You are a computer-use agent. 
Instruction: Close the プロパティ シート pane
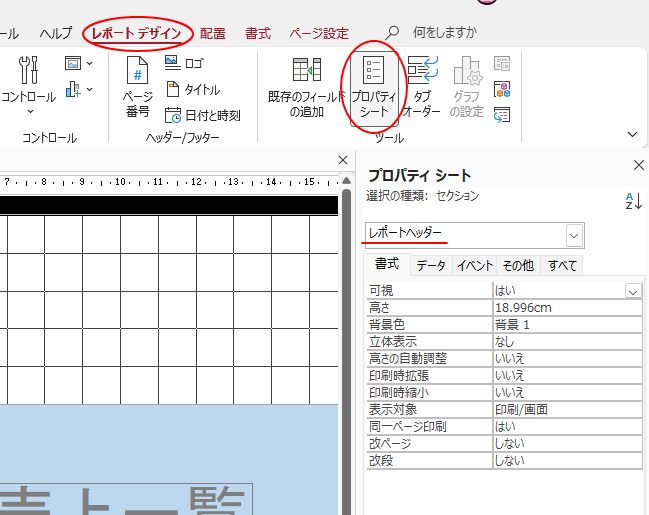coord(639,165)
